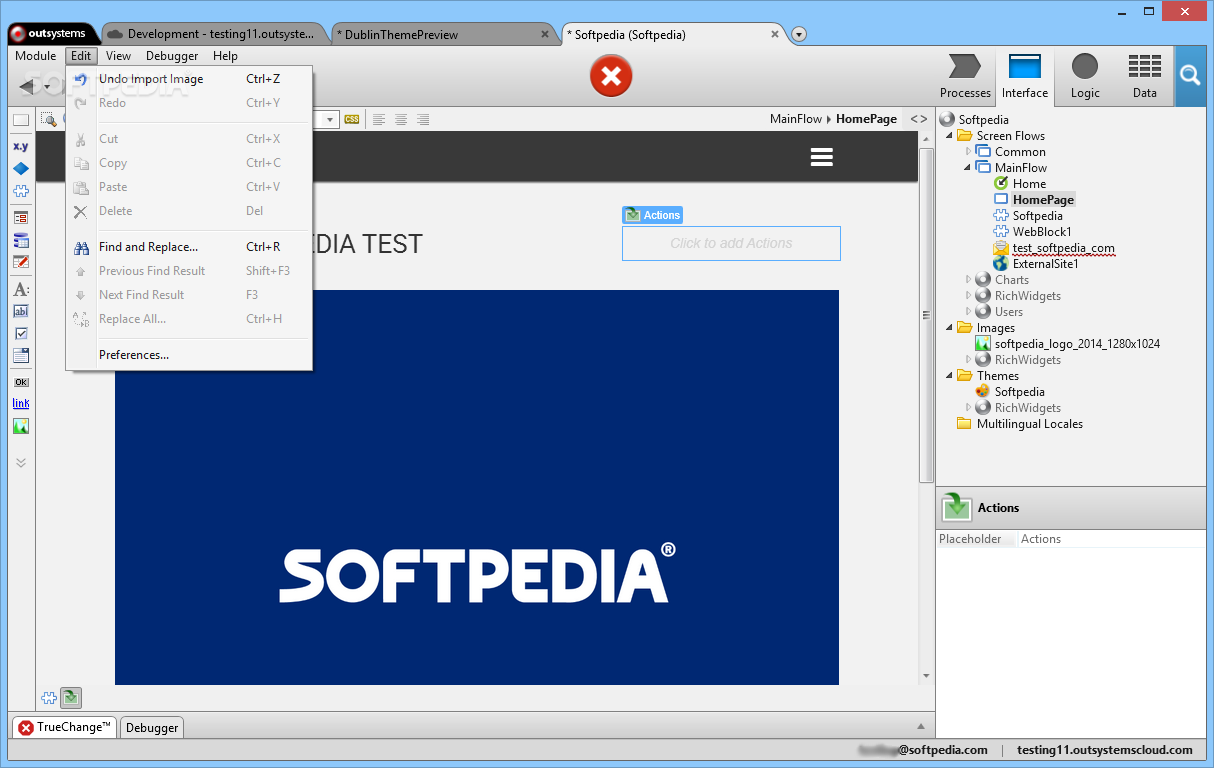Screen dimensions: 1214x768
Task: Open the style class dropdown arrow
Action: coord(330,119)
